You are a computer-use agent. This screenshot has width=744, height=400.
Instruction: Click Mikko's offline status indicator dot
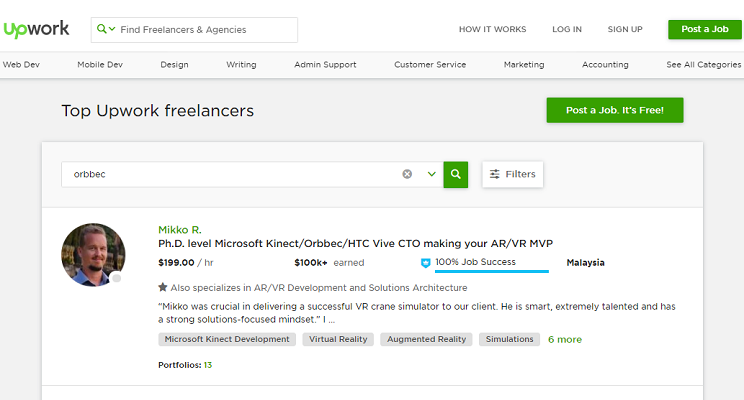(116, 278)
